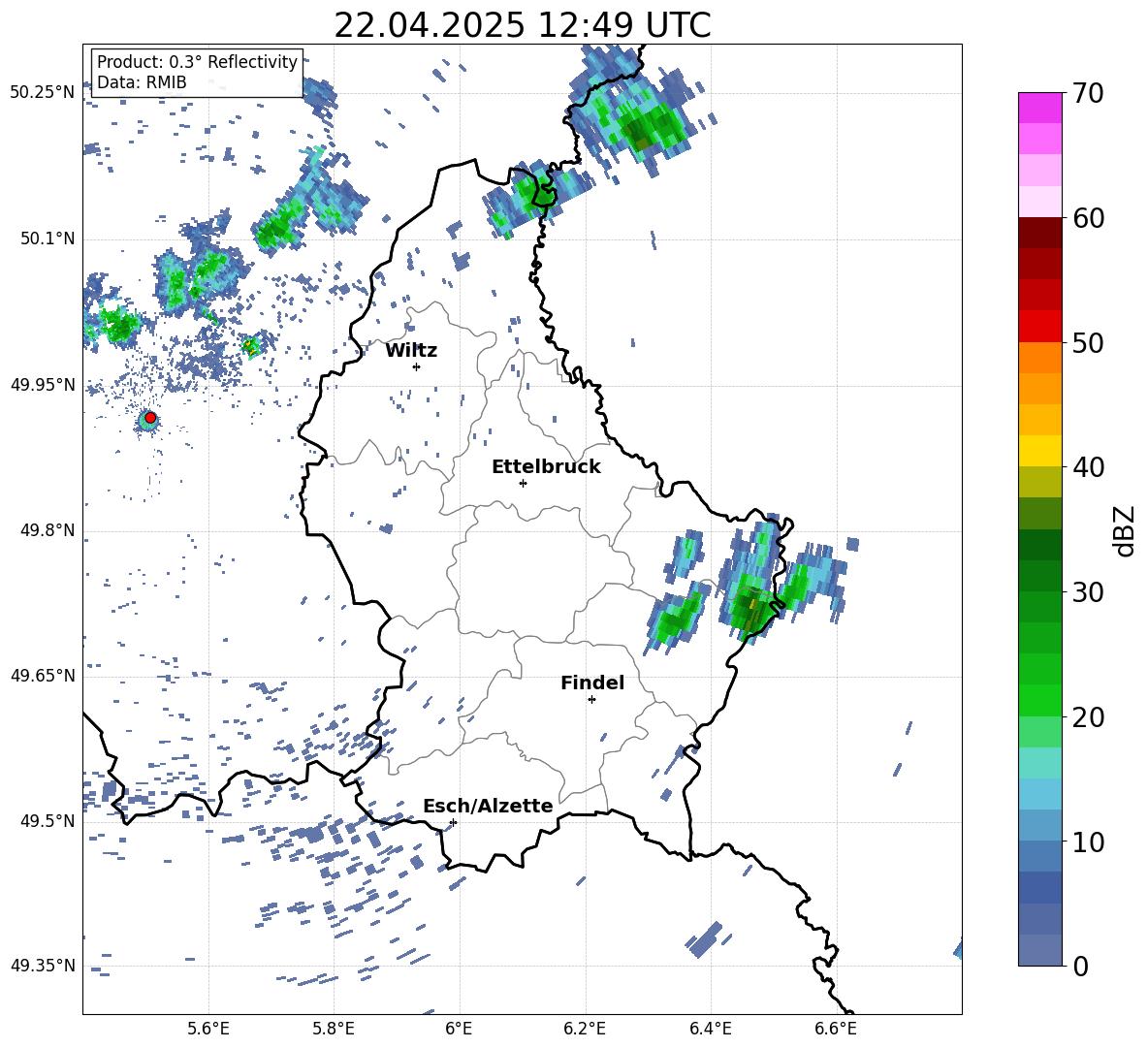Click the 0 tick label on colorbar
This screenshot has height=1048, width=1148.
point(1079,966)
